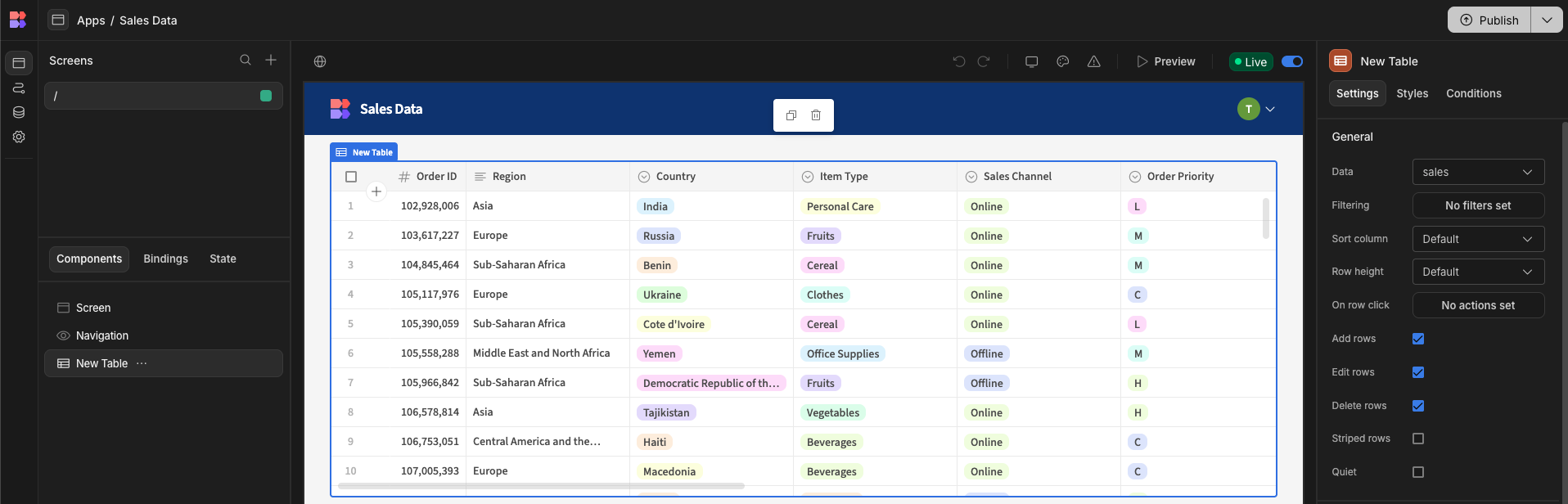Add a row with the plus icon

pyautogui.click(x=376, y=191)
